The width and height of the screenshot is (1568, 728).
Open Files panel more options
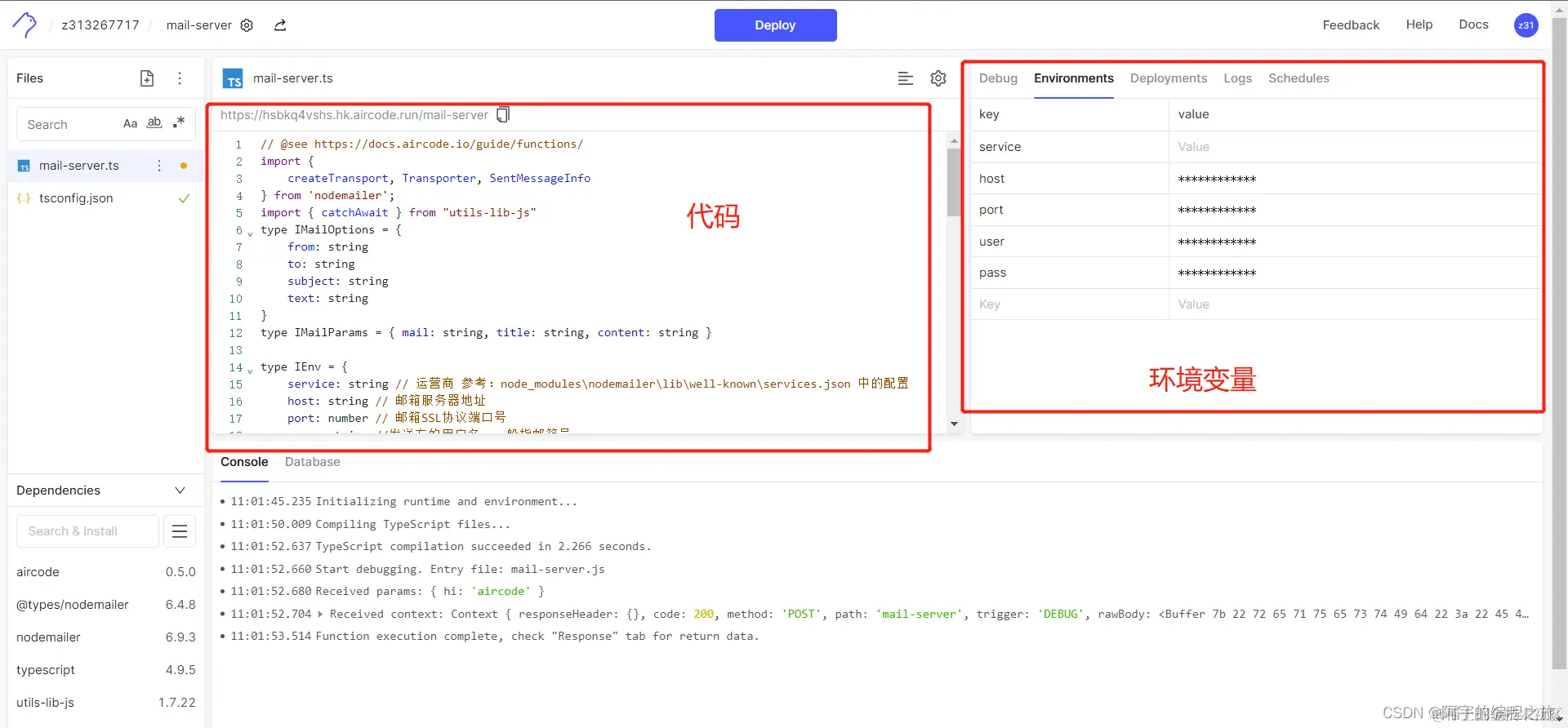180,78
